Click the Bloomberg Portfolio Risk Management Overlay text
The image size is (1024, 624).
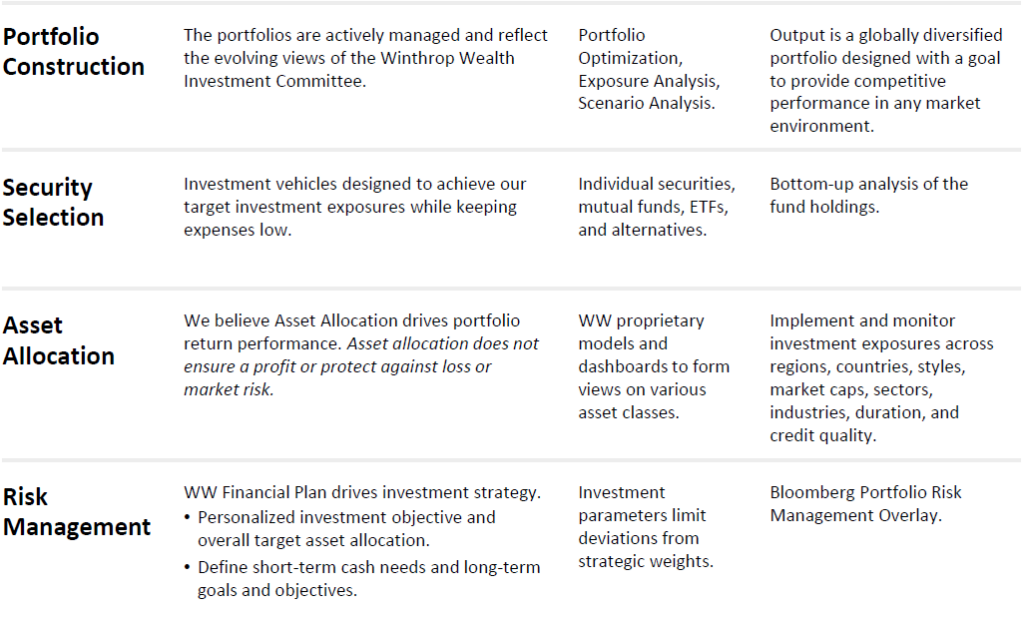[865, 504]
